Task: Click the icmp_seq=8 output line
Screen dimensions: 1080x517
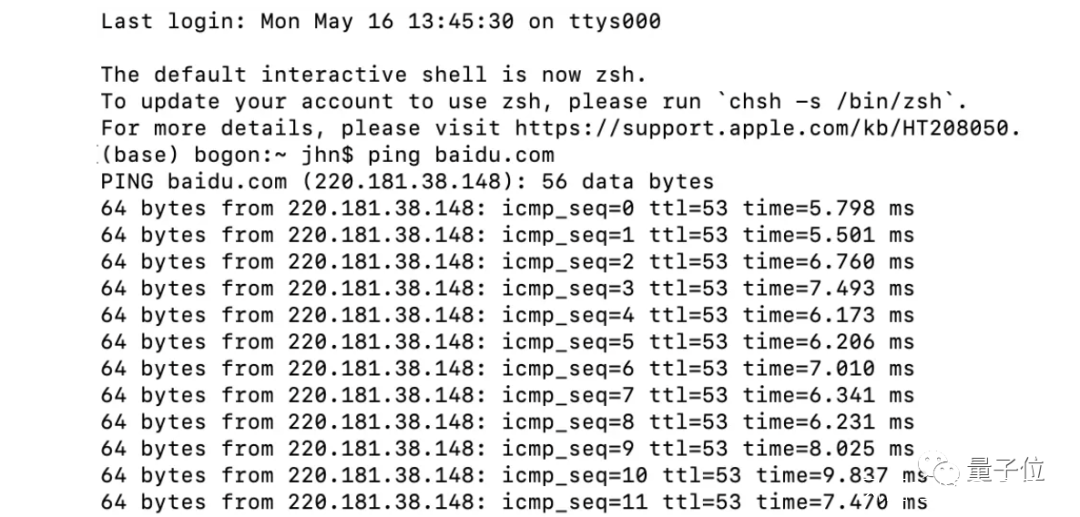Action: [x=507, y=422]
